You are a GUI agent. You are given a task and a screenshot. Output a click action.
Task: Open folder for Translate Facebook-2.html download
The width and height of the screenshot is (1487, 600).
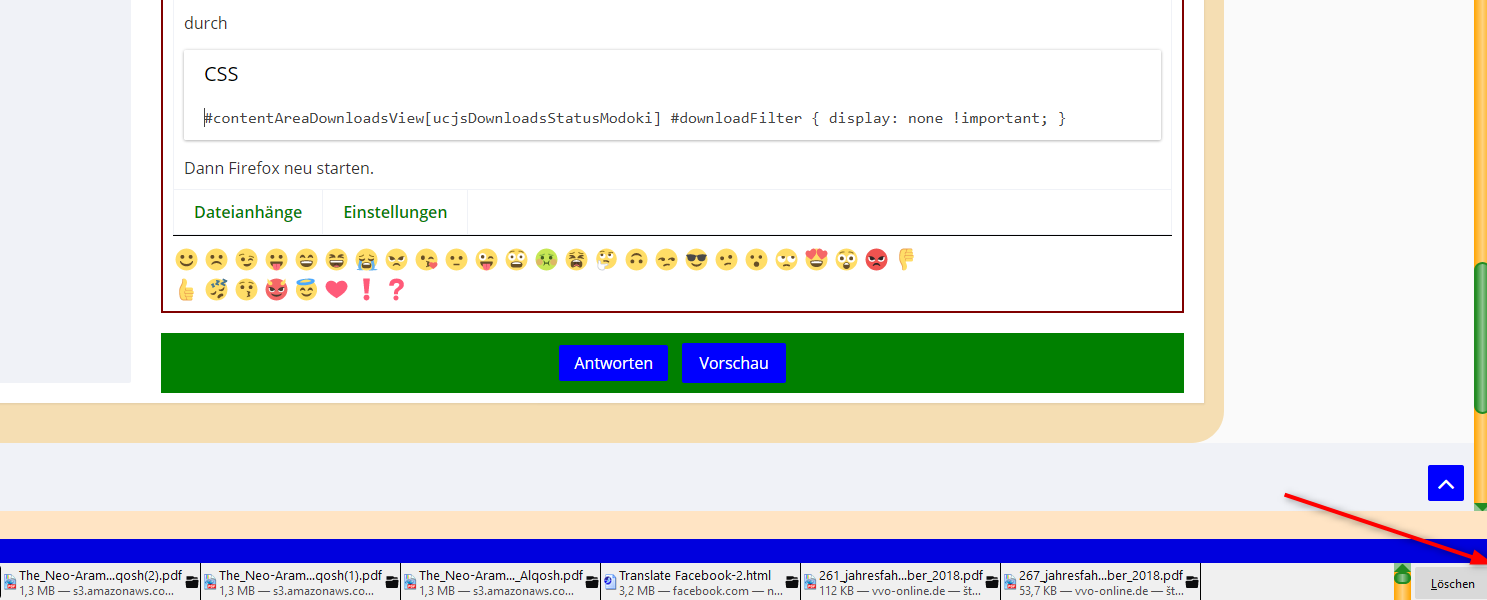[x=792, y=582]
